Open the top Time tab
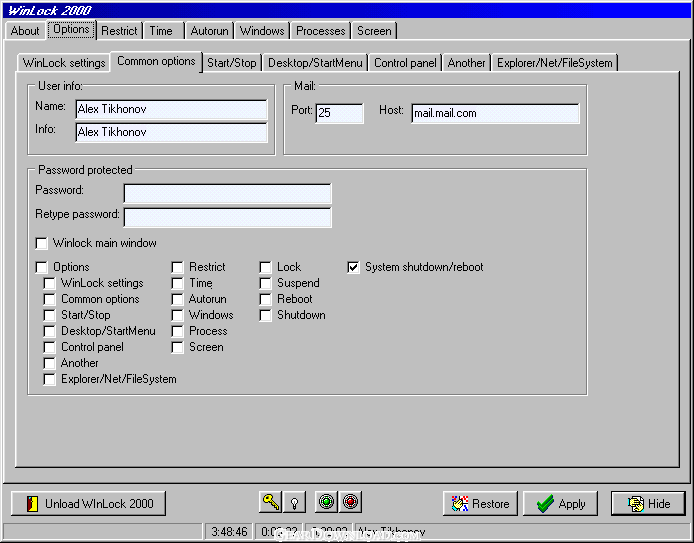Viewport: 694px width, 543px height. click(161, 31)
